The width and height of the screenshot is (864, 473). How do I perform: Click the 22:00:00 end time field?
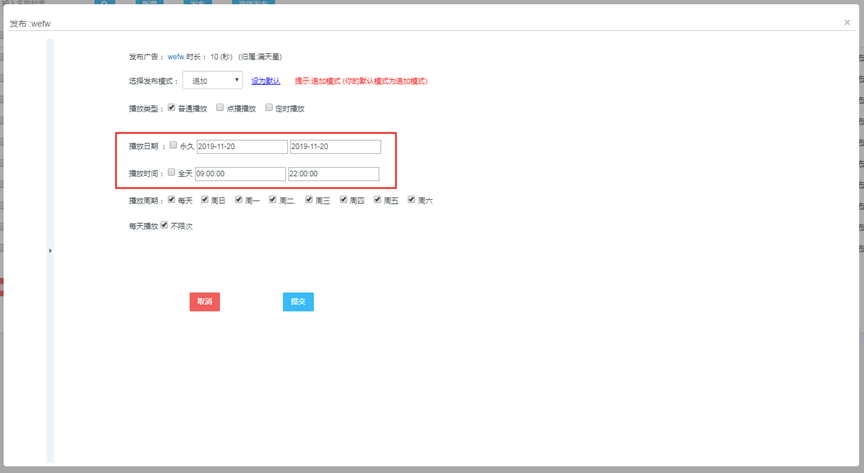click(333, 174)
